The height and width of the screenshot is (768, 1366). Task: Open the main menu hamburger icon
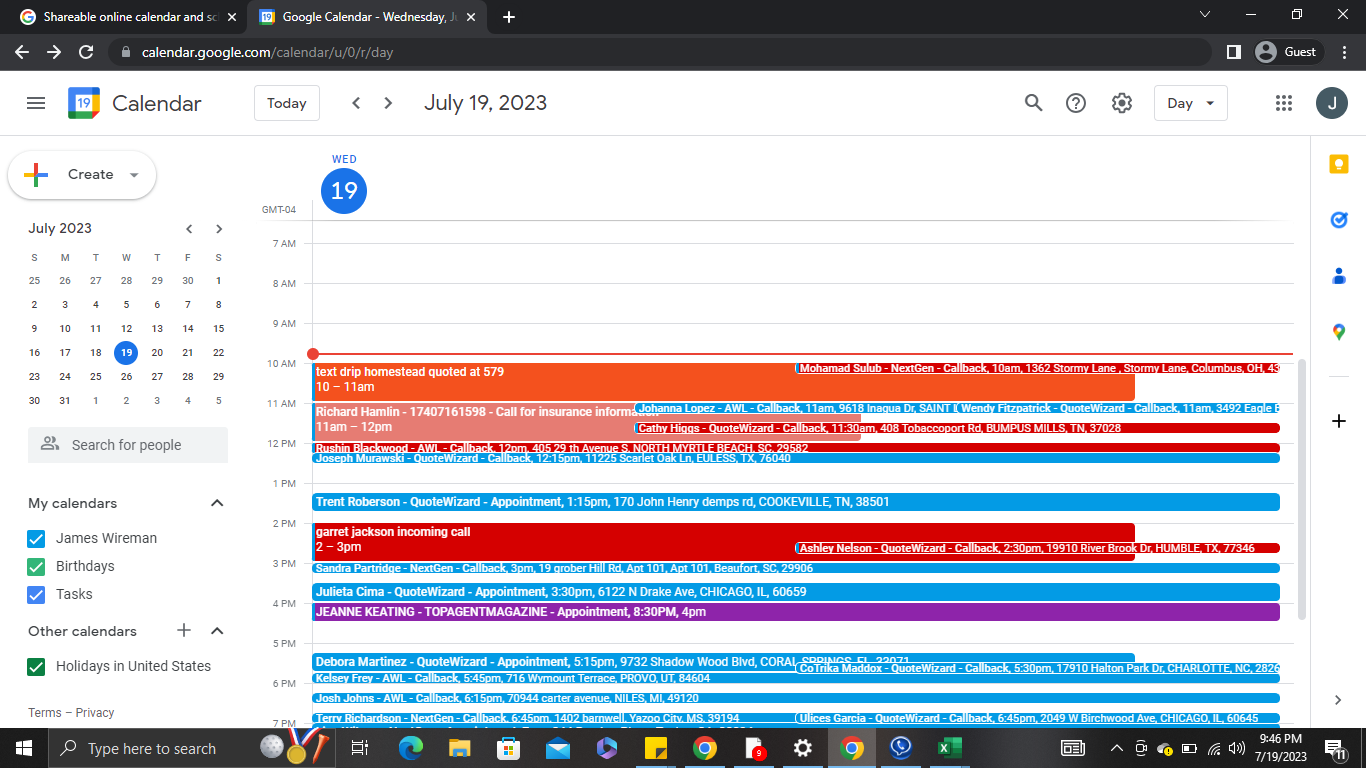pos(36,103)
